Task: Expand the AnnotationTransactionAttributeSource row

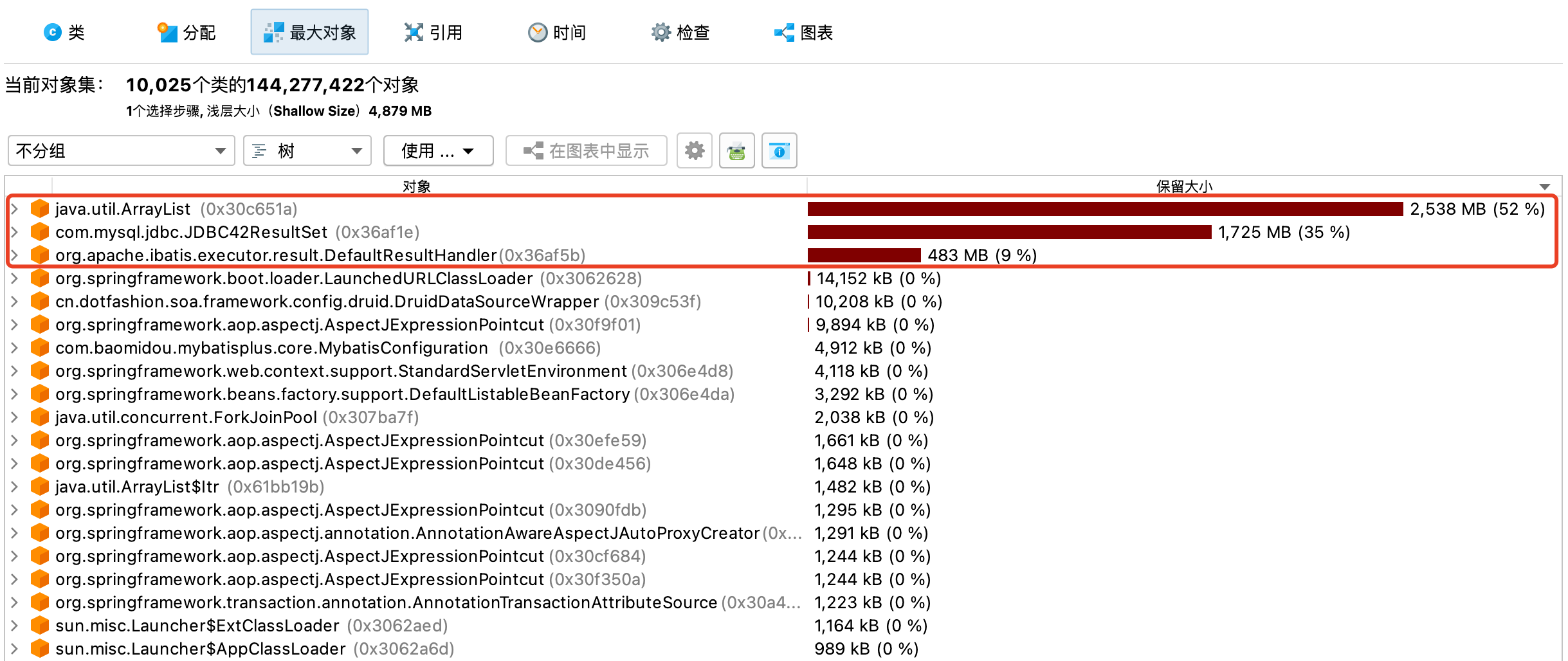Action: (x=14, y=602)
